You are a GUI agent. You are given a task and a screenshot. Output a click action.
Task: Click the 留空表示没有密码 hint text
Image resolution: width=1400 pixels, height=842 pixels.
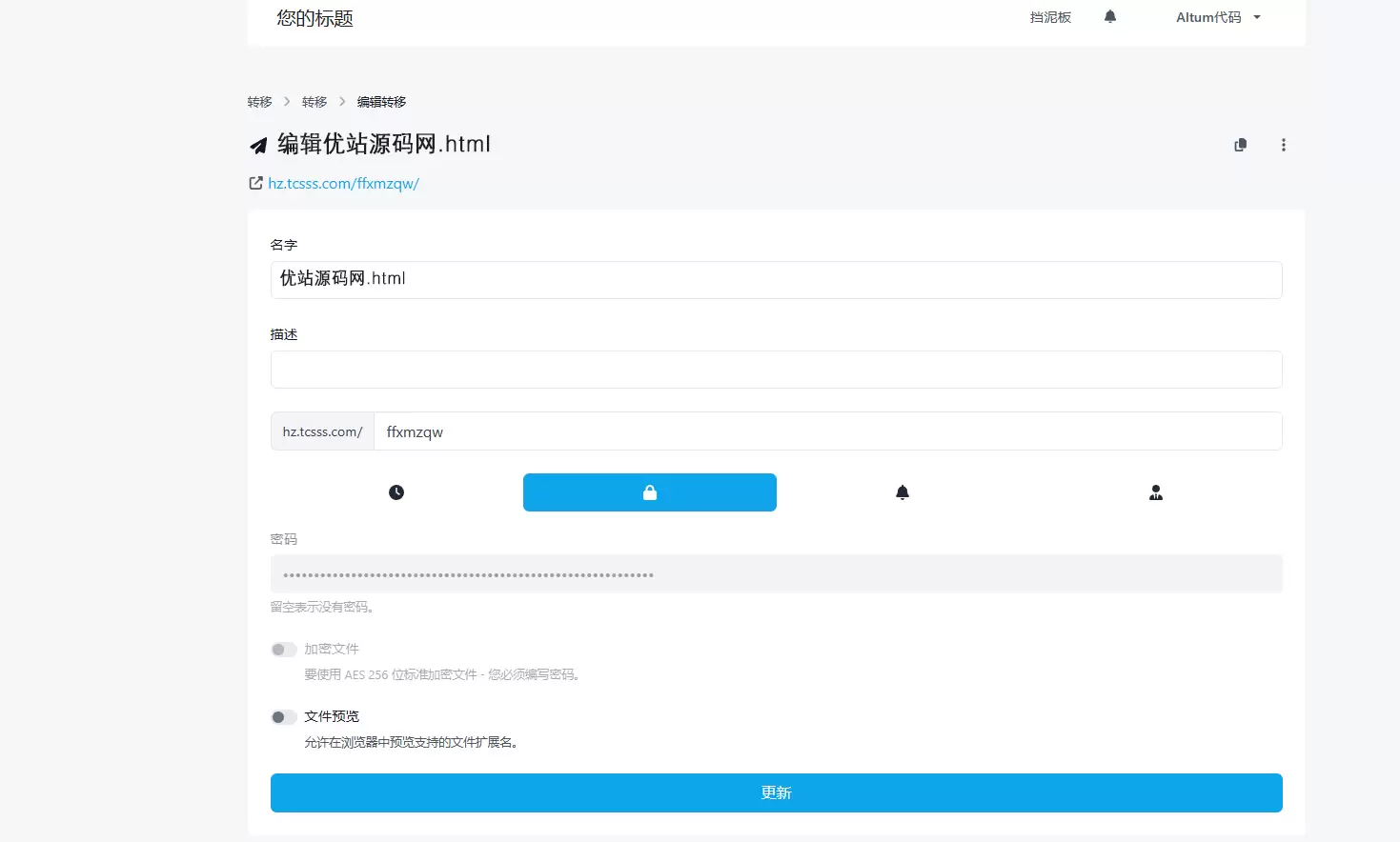point(322,607)
